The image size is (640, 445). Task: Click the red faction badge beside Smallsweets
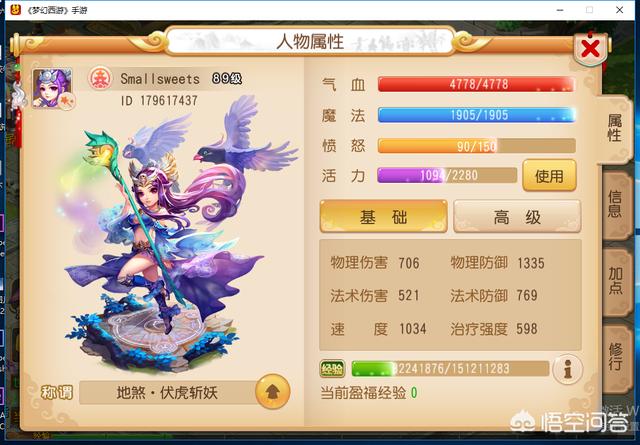pos(100,79)
